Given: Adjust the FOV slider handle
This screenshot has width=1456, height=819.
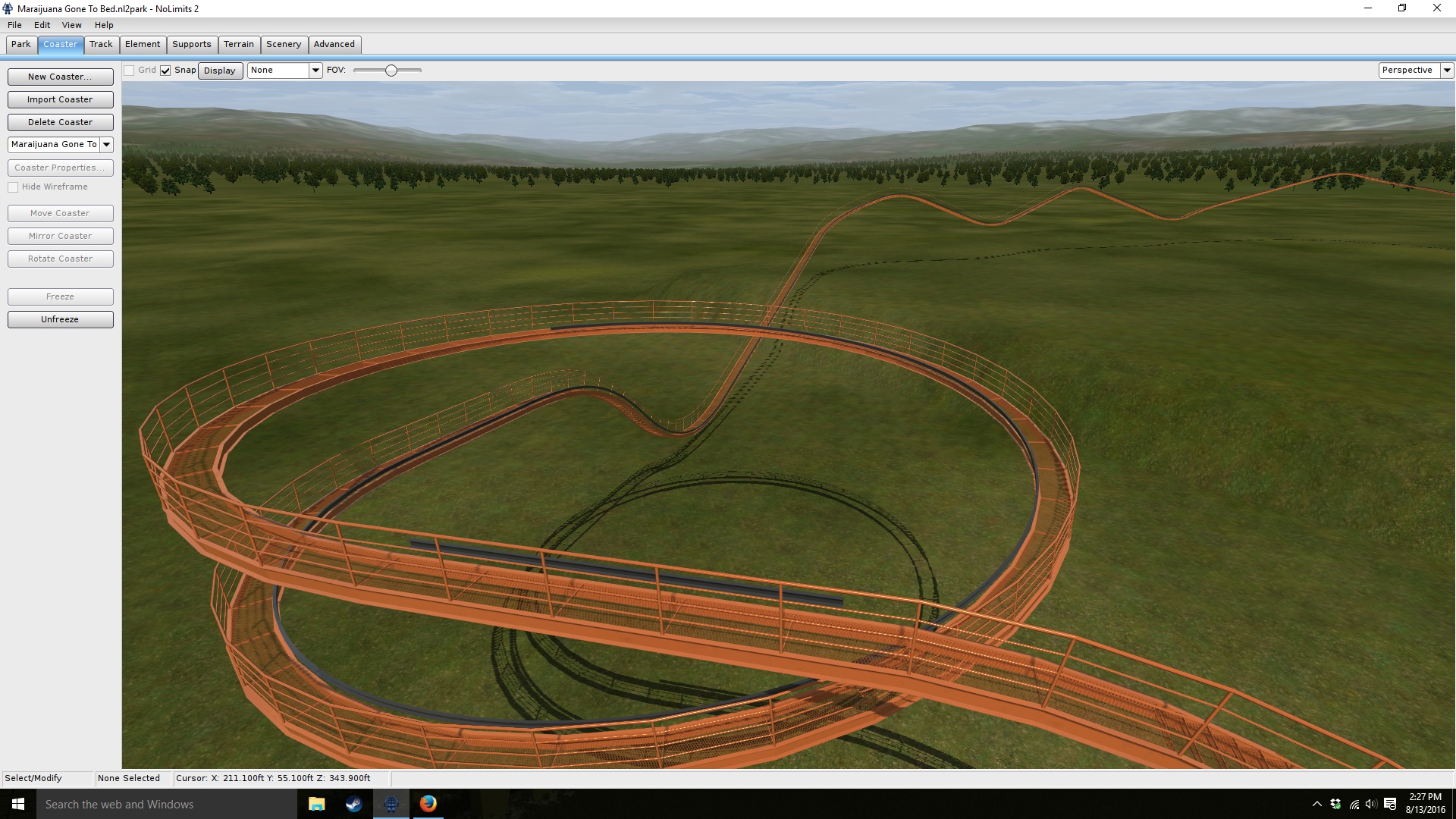Looking at the screenshot, I should click(x=391, y=71).
